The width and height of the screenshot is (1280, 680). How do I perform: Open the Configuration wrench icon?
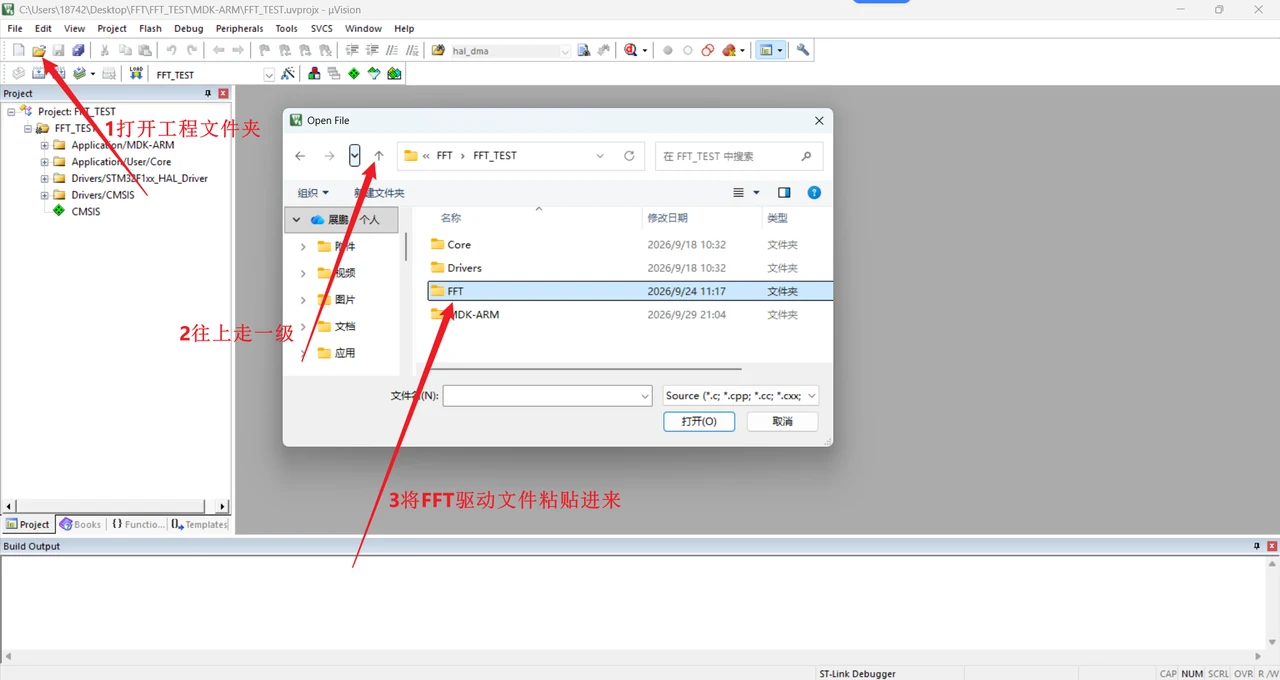pos(803,50)
